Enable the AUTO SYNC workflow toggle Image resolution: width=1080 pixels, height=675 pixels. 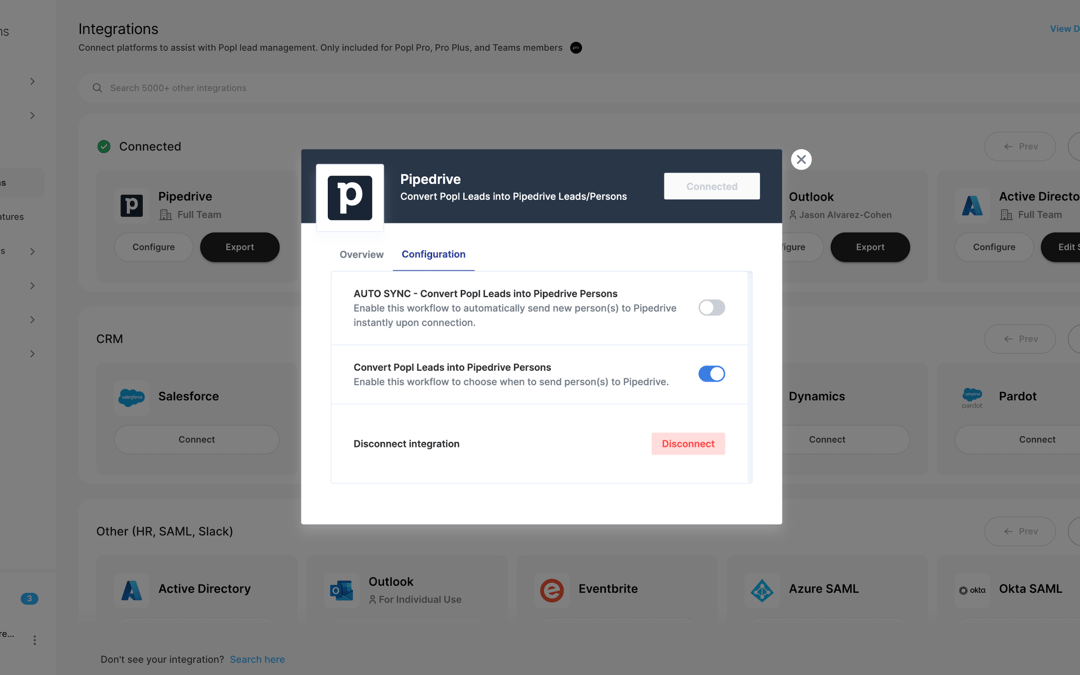coord(711,307)
